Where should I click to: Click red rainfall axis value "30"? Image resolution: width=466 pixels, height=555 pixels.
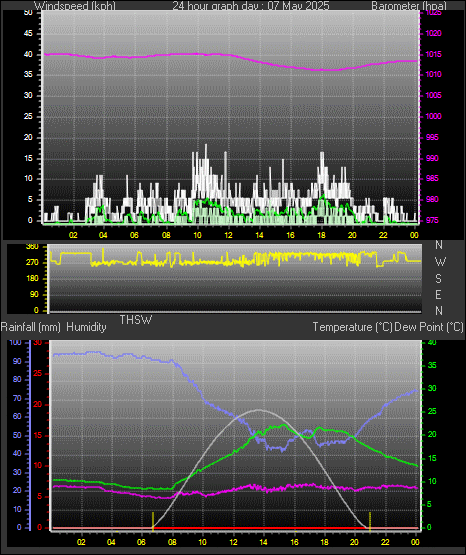38,343
